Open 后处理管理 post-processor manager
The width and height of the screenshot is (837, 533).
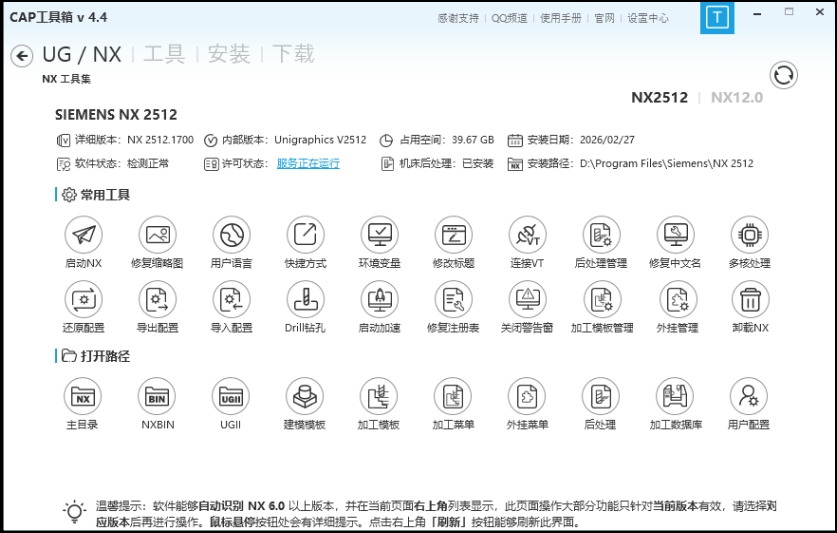point(602,235)
